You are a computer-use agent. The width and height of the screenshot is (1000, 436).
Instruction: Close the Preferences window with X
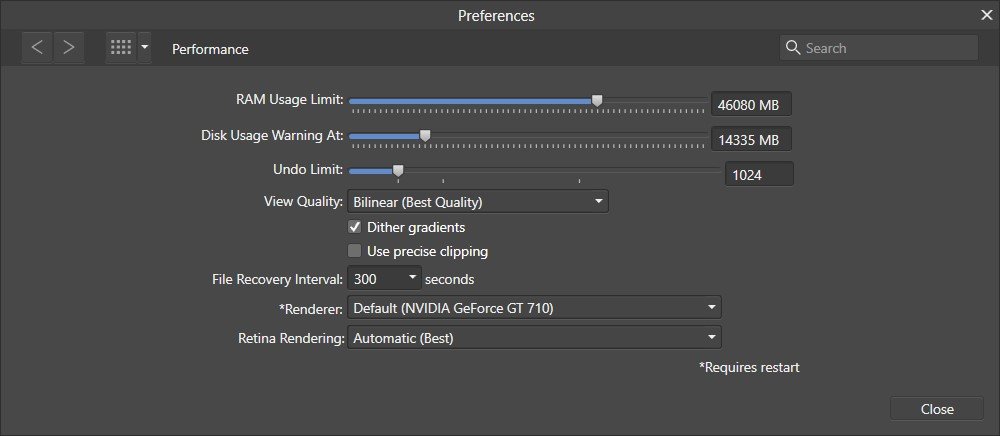[x=986, y=15]
